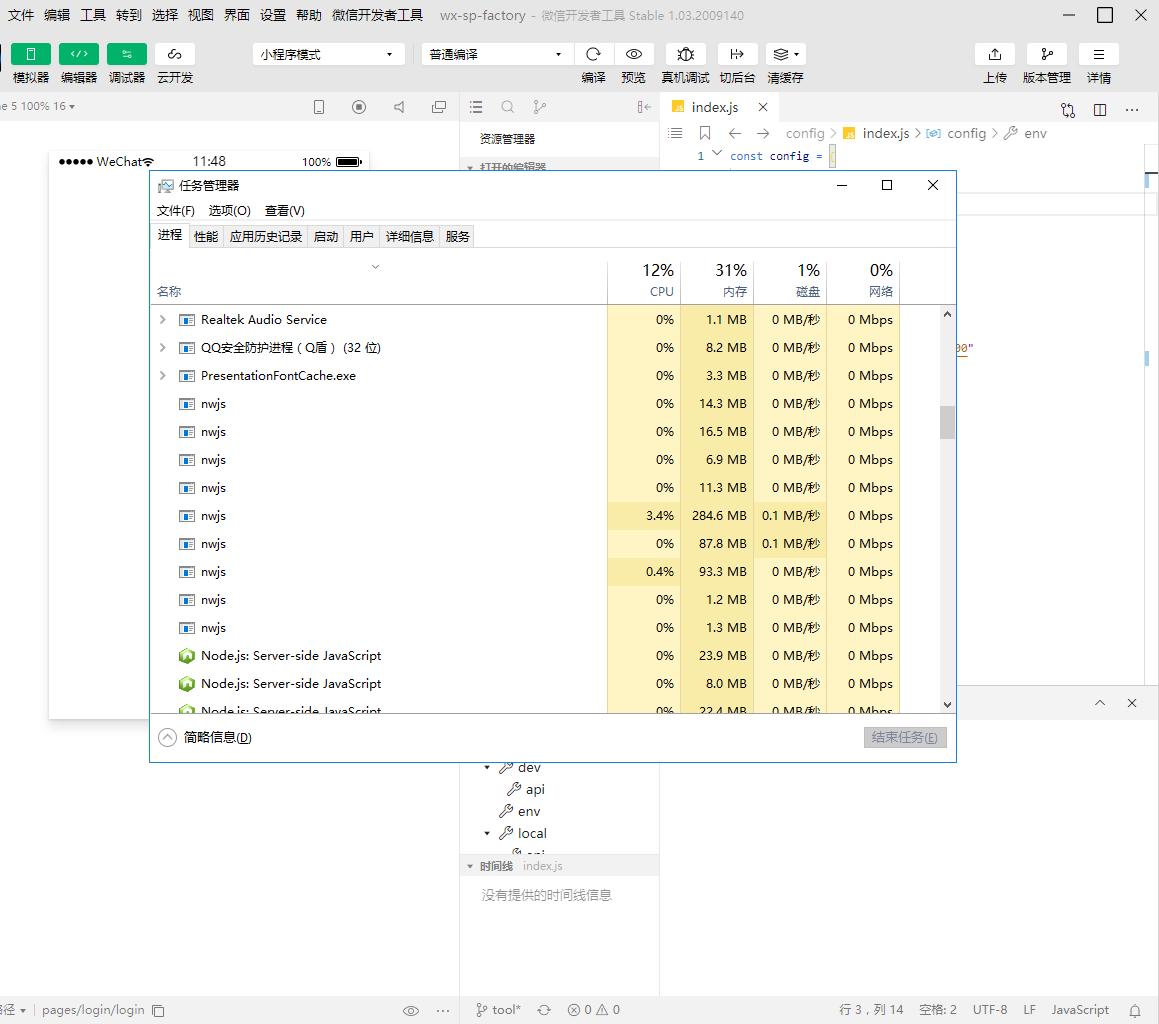Viewport: 1159px width, 1024px height.
Task: Open the normal compile dropdown
Action: pos(497,54)
